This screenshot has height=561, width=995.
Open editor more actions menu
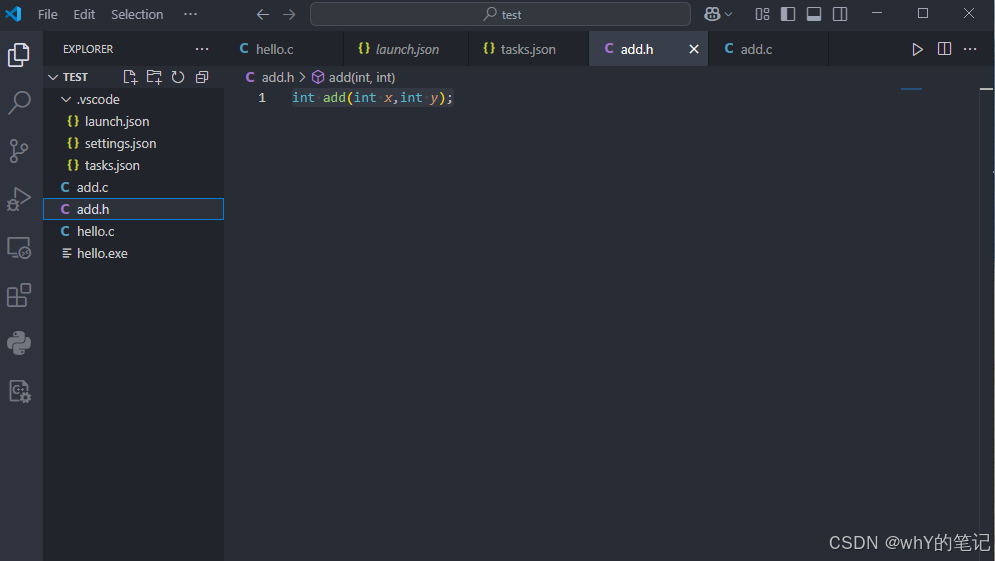pos(970,49)
